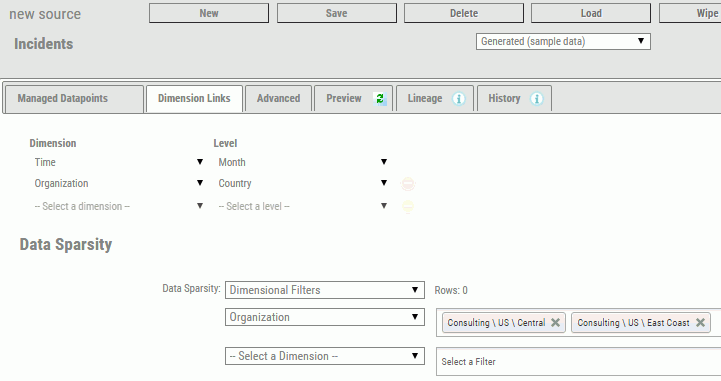Click the 'new source' label
Image resolution: width=721 pixels, height=381 pixels.
point(45,14)
